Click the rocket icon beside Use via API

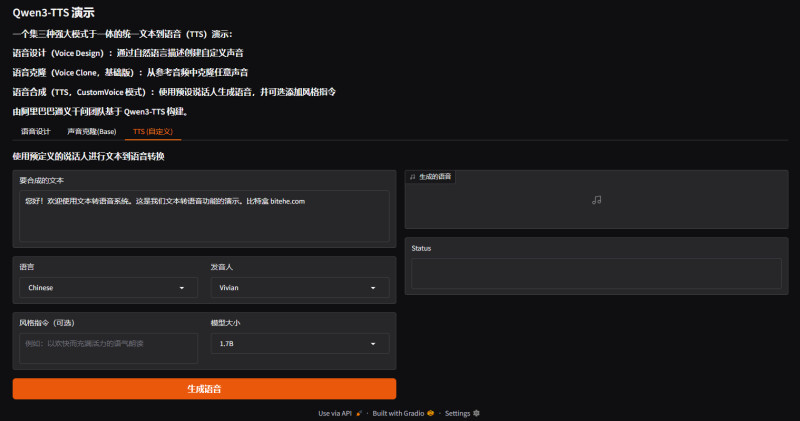pyautogui.click(x=359, y=413)
